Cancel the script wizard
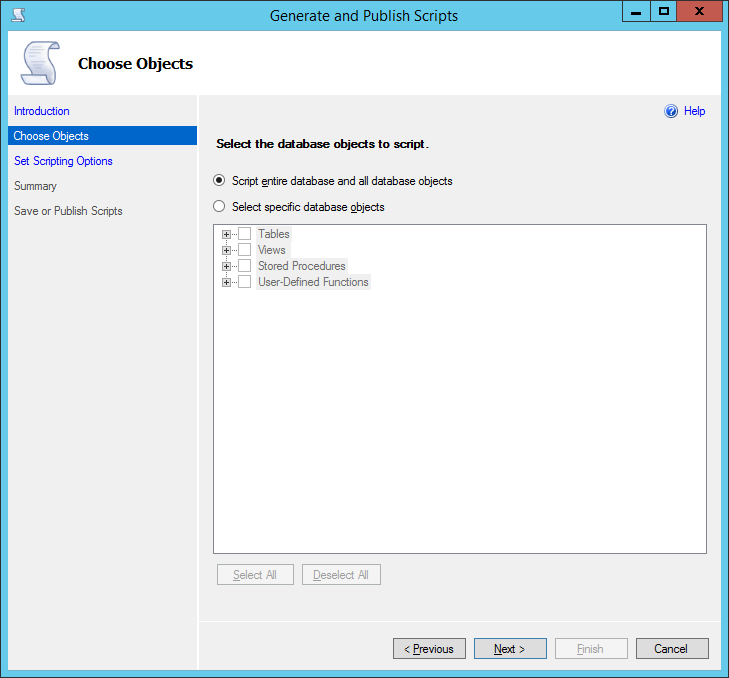729x678 pixels. click(671, 649)
